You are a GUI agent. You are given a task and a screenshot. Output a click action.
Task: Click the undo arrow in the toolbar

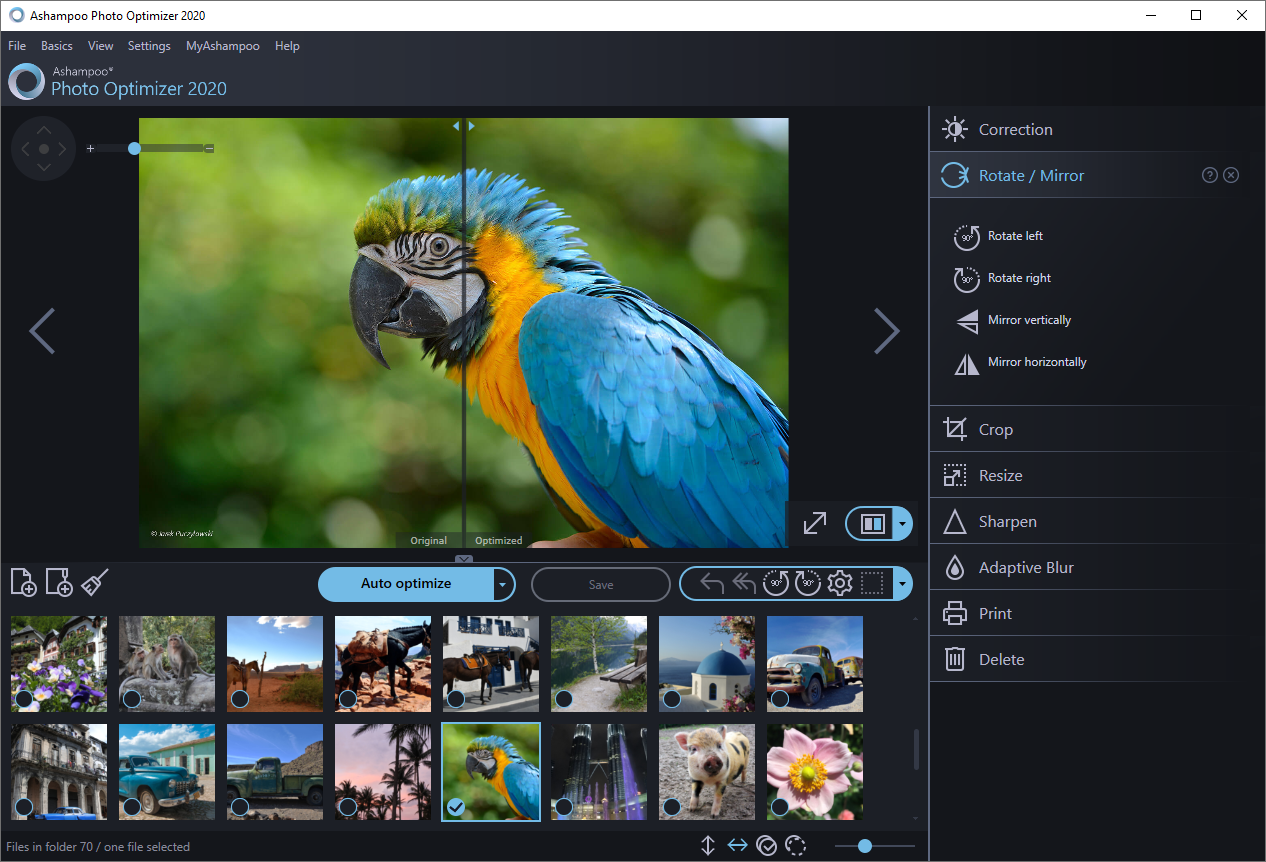(712, 584)
